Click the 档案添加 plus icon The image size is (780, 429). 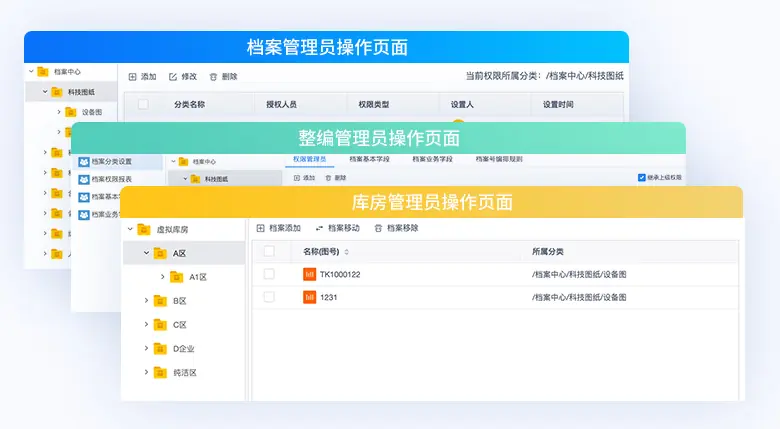pyautogui.click(x=261, y=228)
